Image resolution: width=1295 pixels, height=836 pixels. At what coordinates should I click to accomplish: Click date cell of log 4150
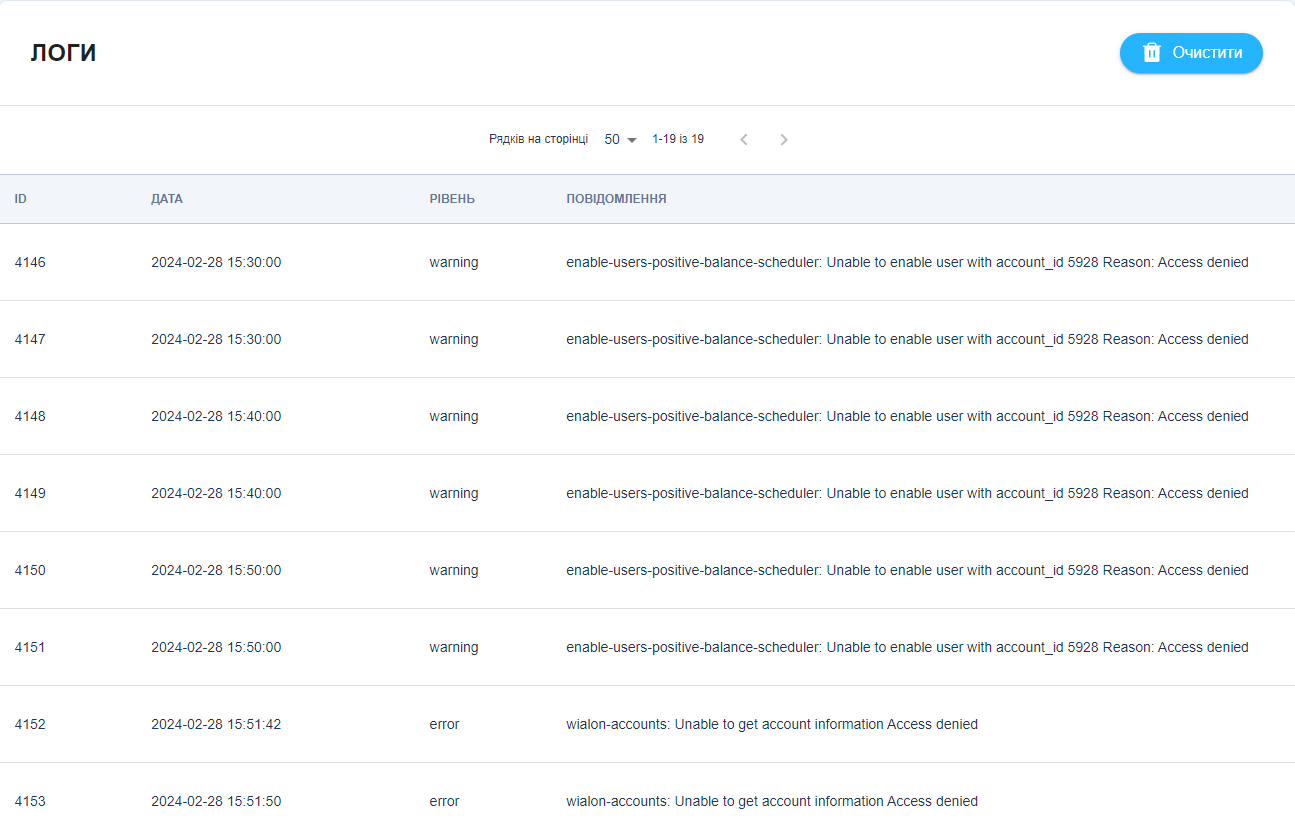[216, 570]
